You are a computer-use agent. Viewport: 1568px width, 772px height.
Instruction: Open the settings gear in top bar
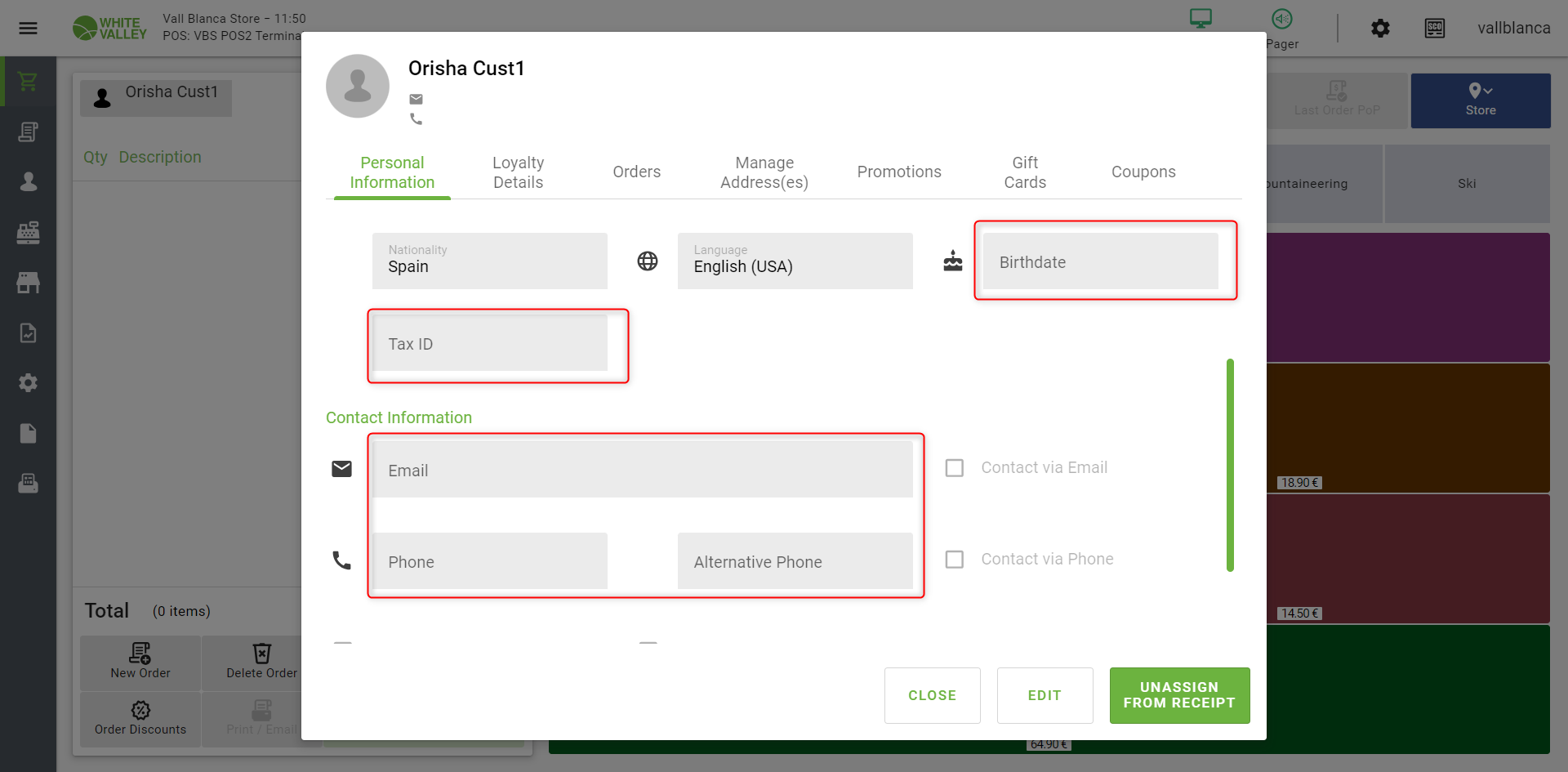[x=1380, y=29]
